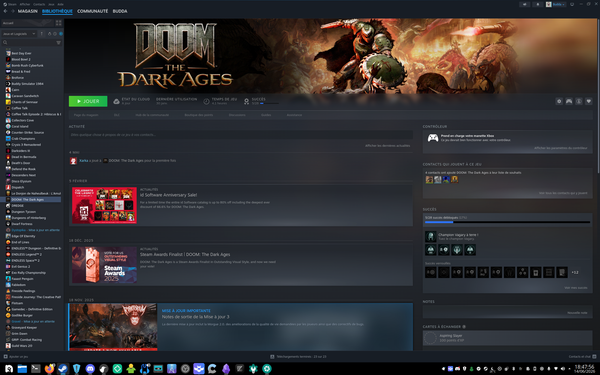This screenshot has width=600, height=375.
Task: Open the Aide menu
Action: 60,4
